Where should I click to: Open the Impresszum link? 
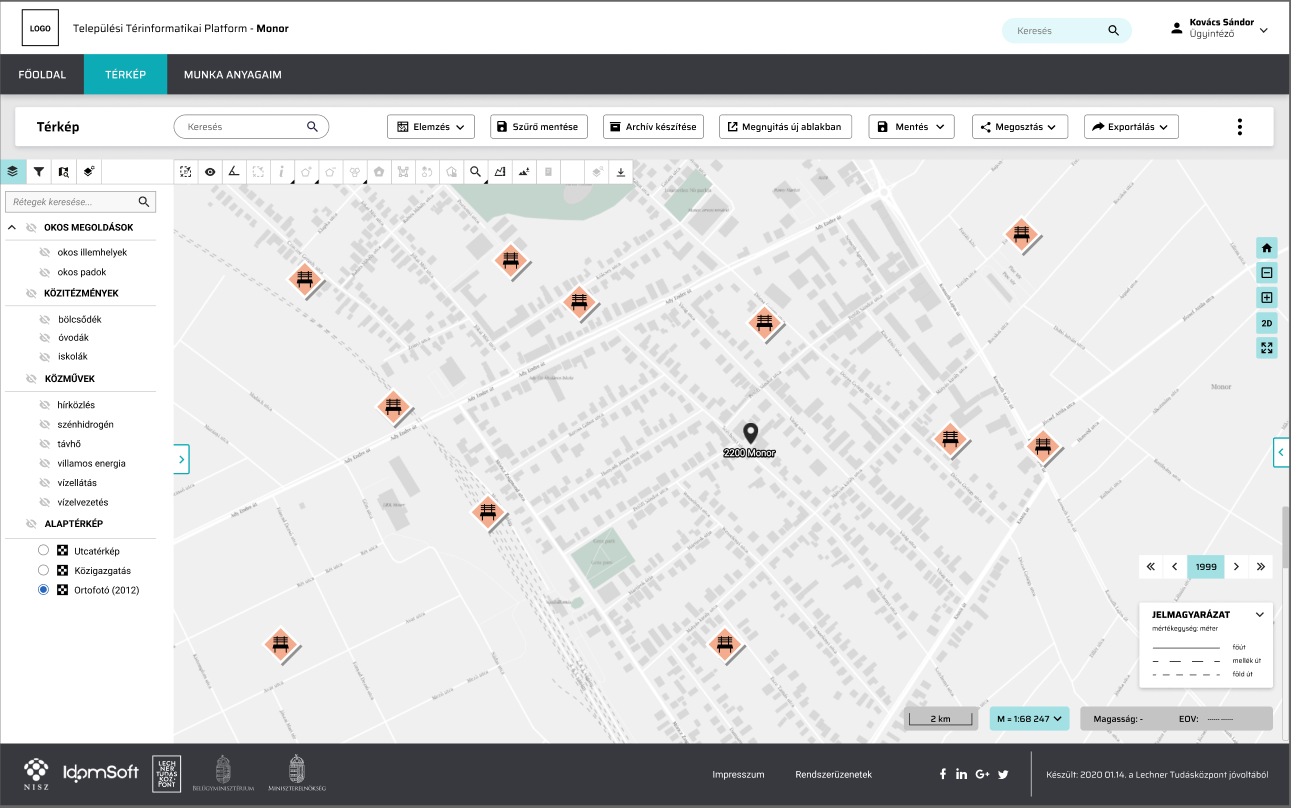738,775
